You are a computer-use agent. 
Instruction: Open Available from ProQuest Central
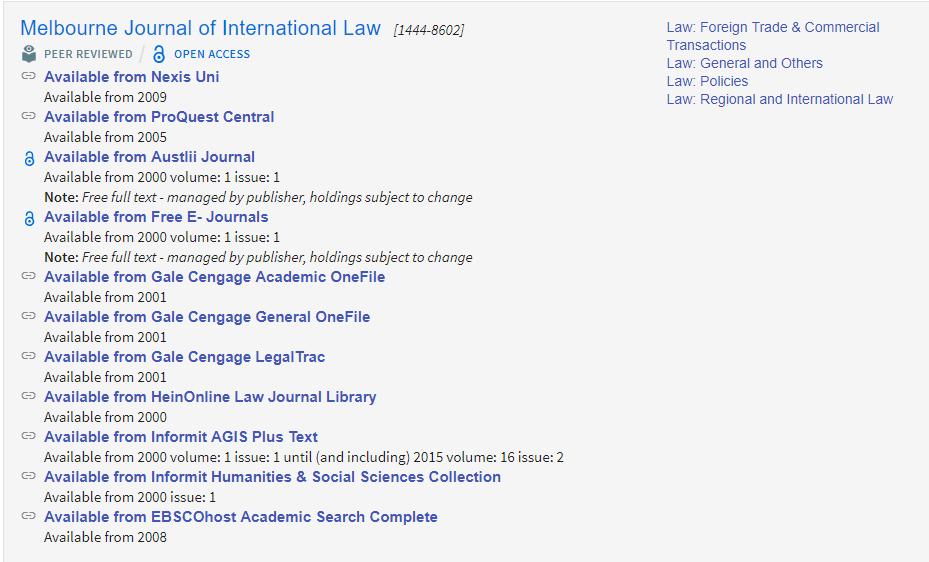click(159, 117)
